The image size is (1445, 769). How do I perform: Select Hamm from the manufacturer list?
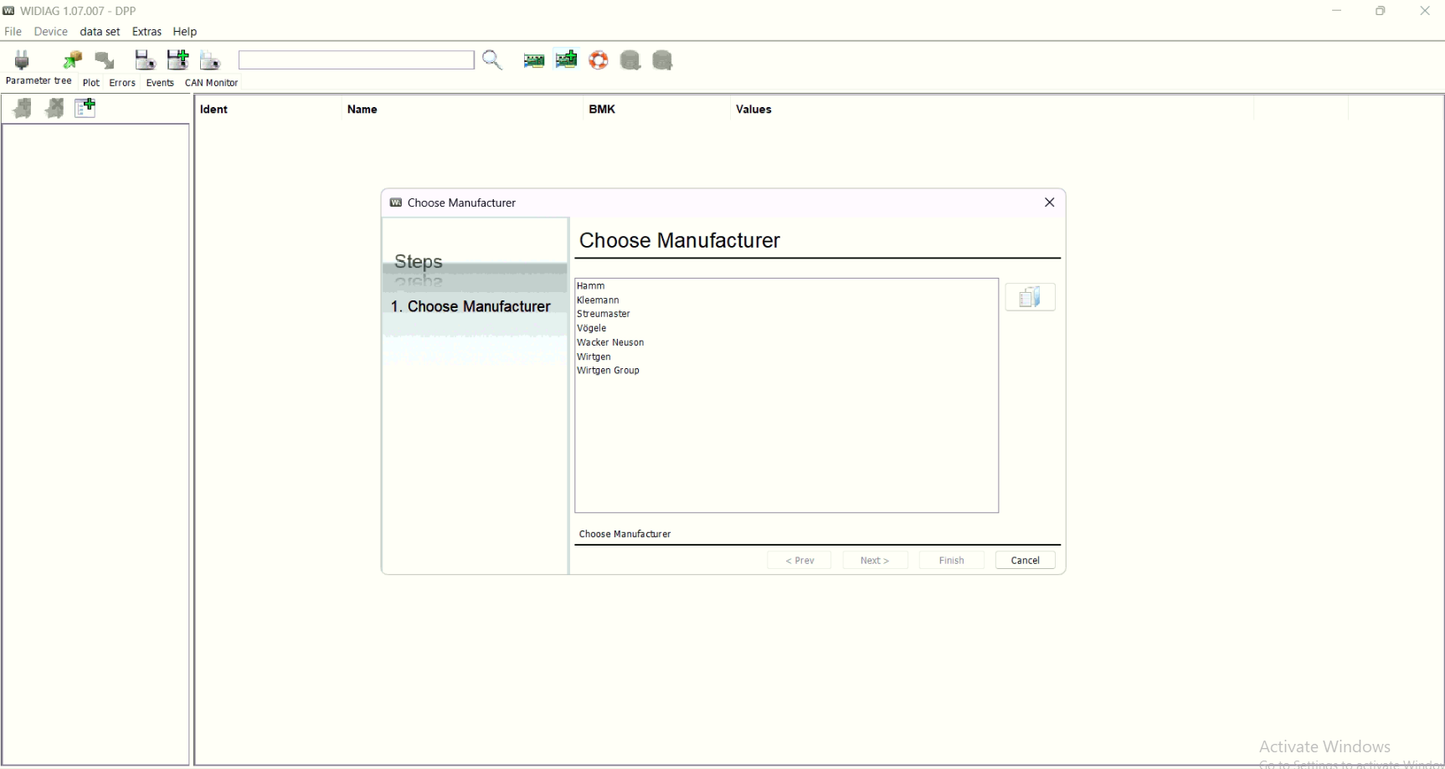(591, 286)
